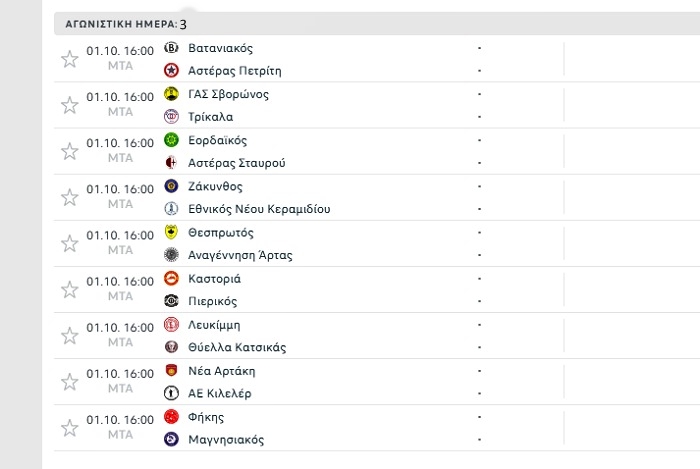
Task: Click the Φήκης red logo
Action: 171,416
